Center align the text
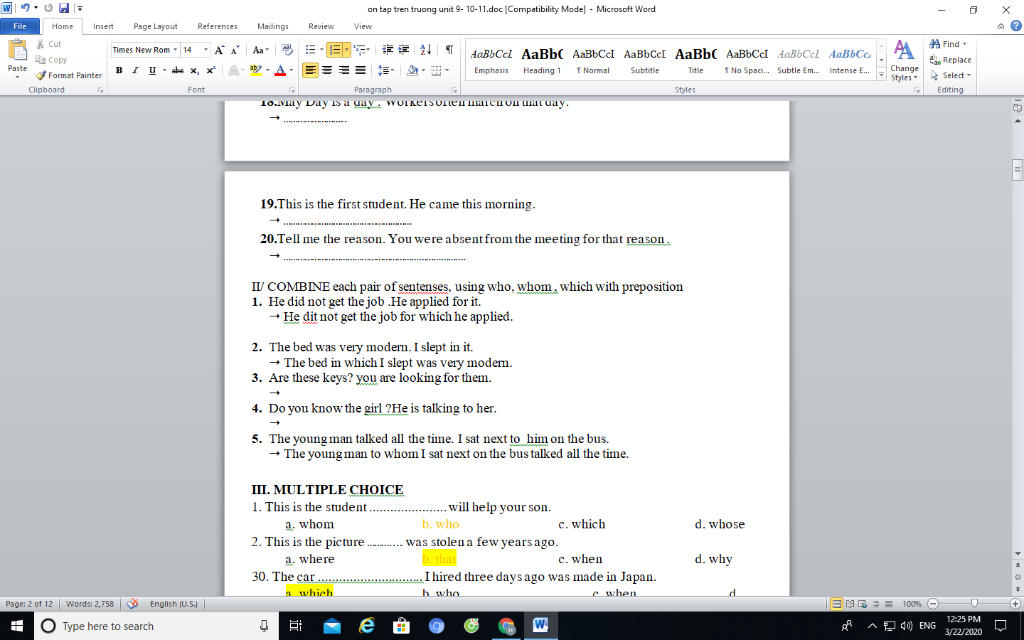Image resolution: width=1024 pixels, height=640 pixels. [327, 70]
